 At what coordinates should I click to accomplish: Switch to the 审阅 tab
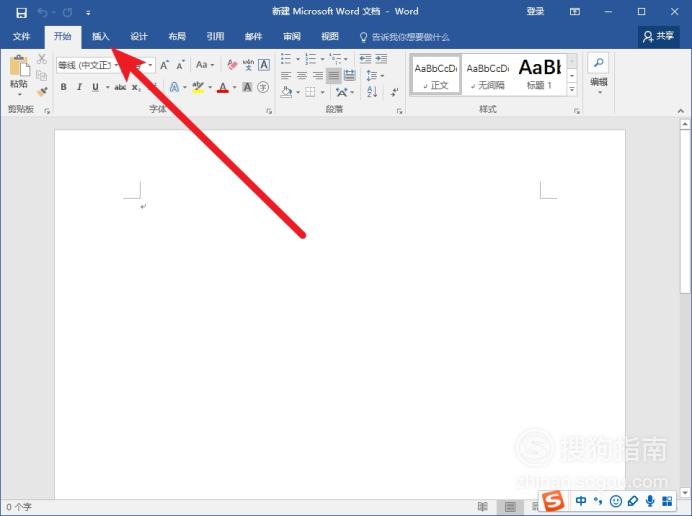(x=292, y=37)
